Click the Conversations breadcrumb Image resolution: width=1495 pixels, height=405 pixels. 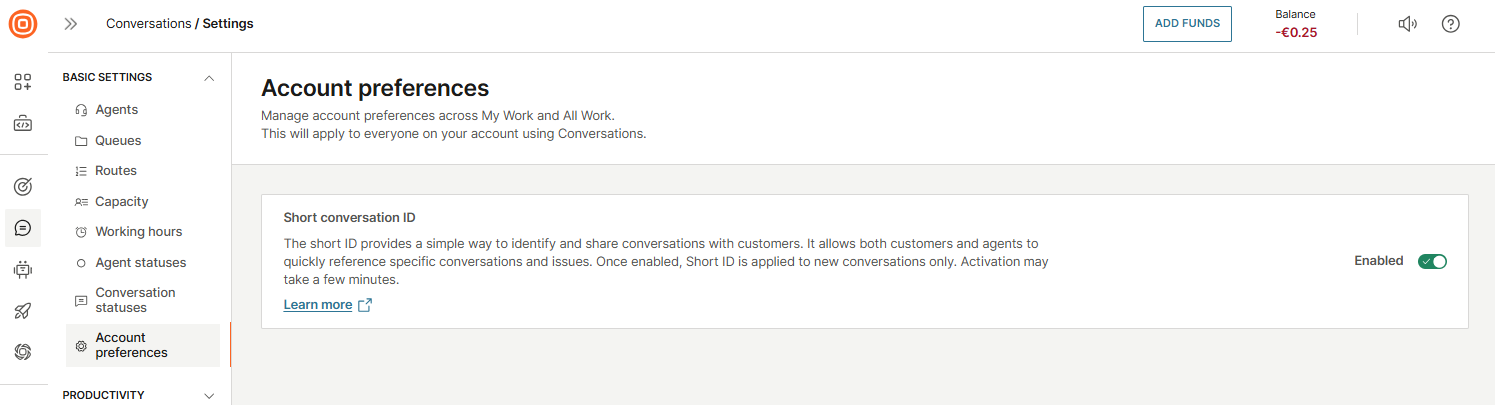click(x=148, y=24)
